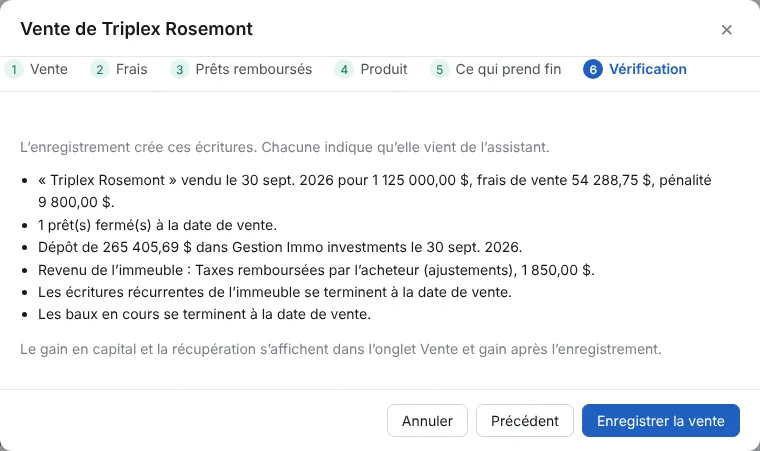Confirm with Enregistrer la vente button
760x451 pixels.
(x=661, y=420)
